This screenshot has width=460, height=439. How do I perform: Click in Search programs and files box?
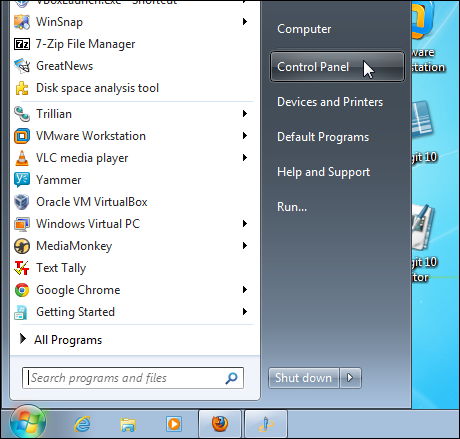click(x=133, y=378)
